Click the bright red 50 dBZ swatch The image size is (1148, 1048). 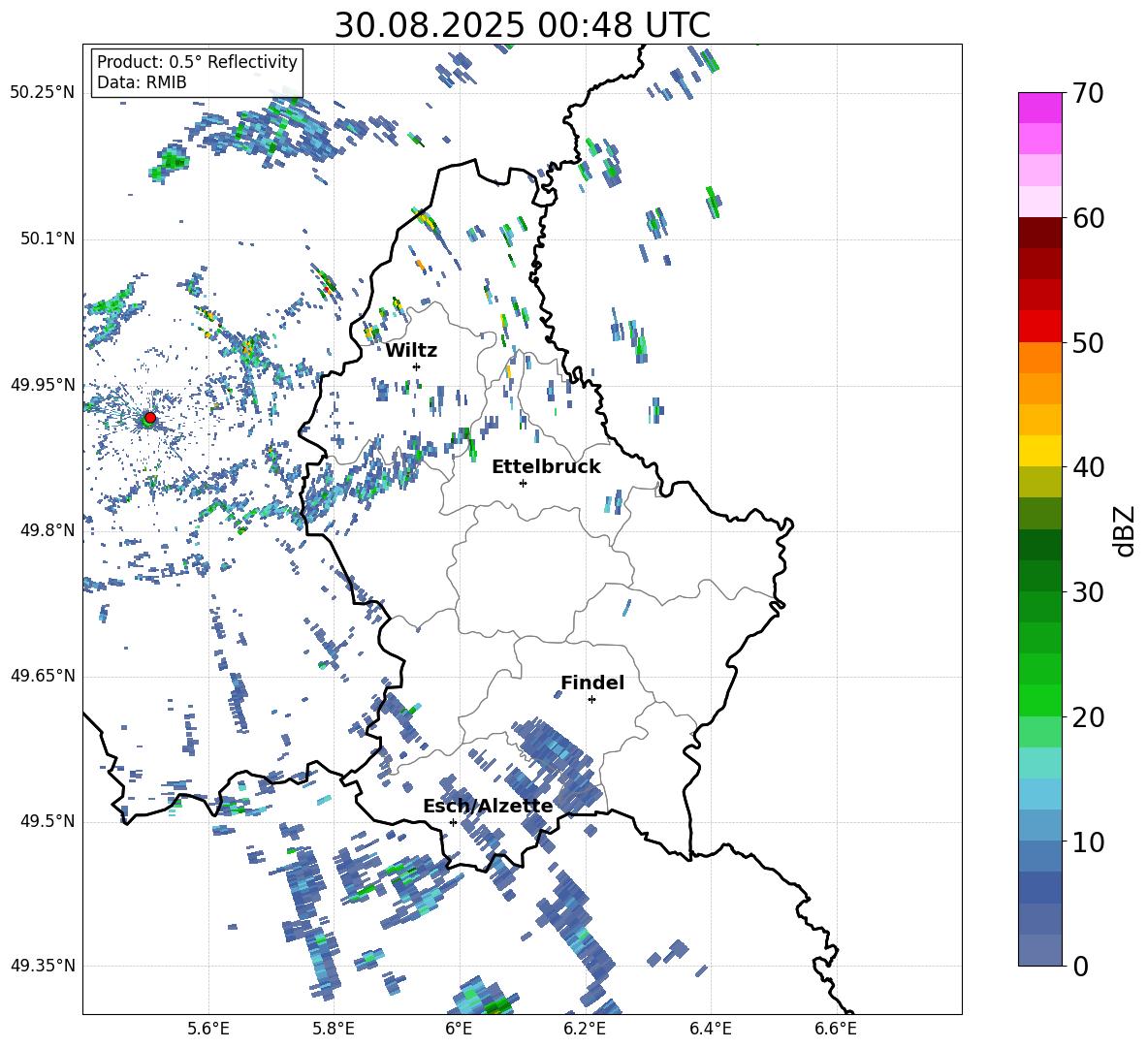click(x=1039, y=327)
